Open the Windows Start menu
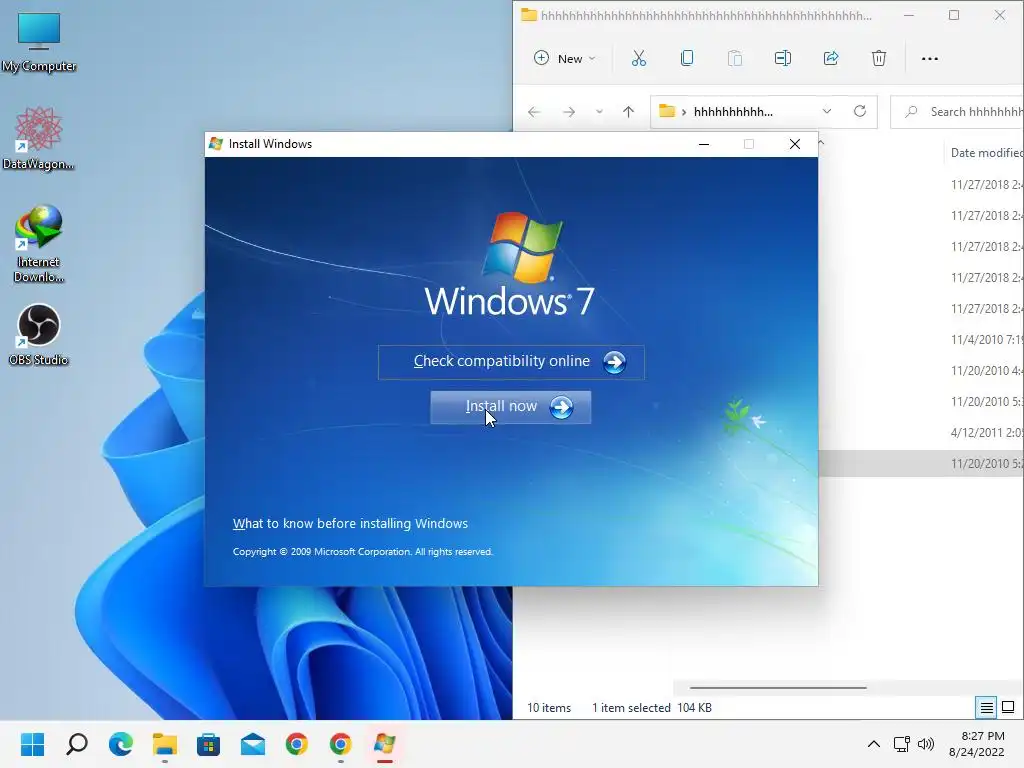The width and height of the screenshot is (1024, 768). click(32, 744)
